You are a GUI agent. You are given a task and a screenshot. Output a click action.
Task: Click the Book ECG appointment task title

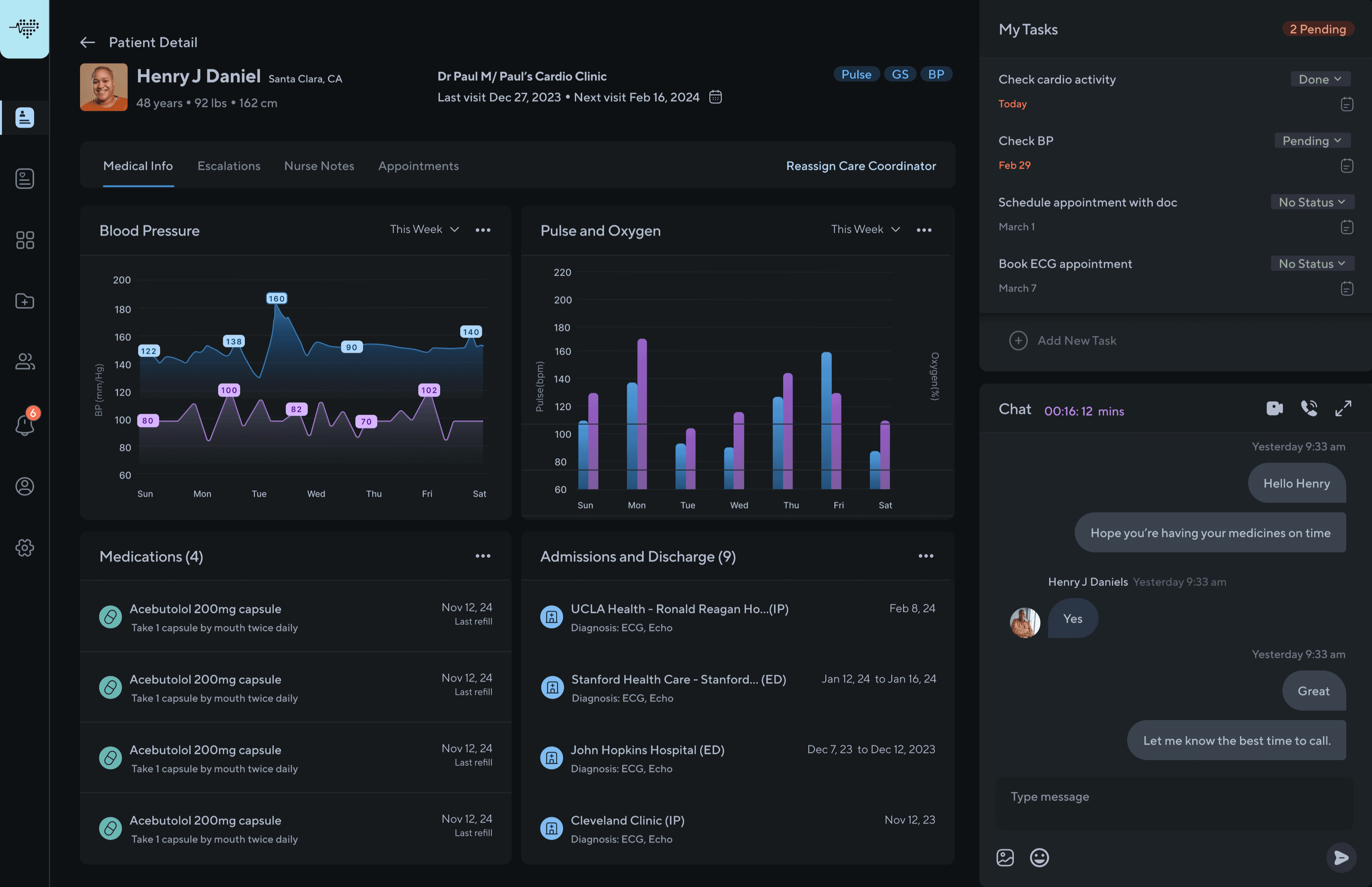click(1065, 264)
